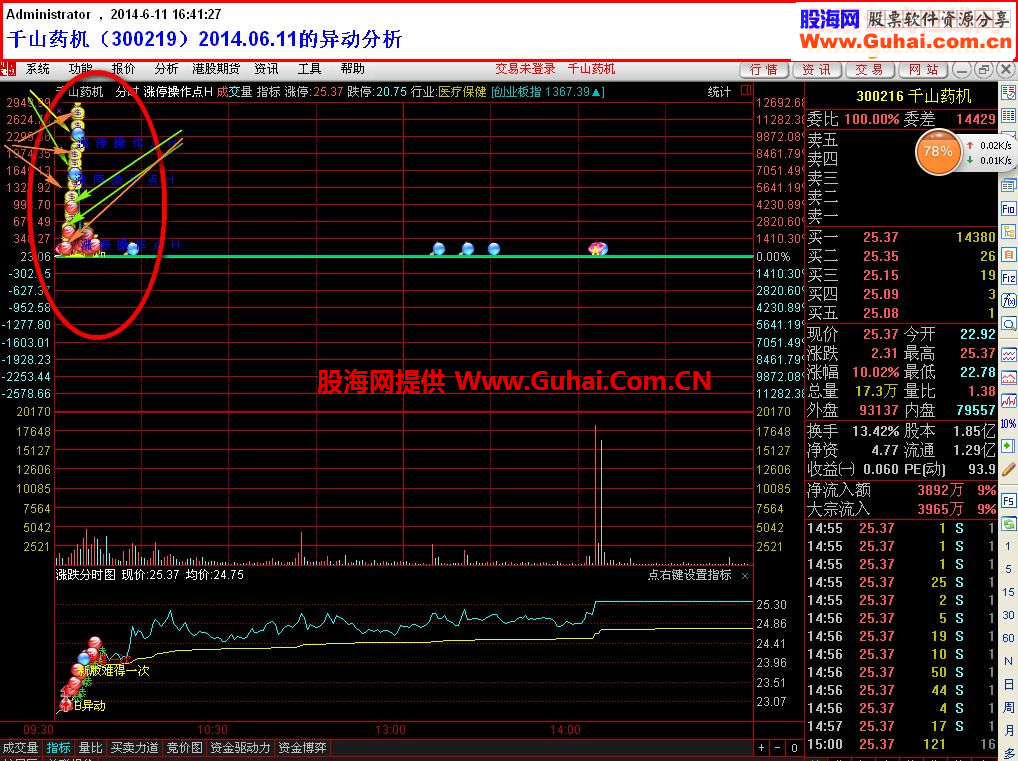Viewport: 1018px width, 761px height.
Task: Click the F12 trade icon in sidebar
Action: point(1008,278)
